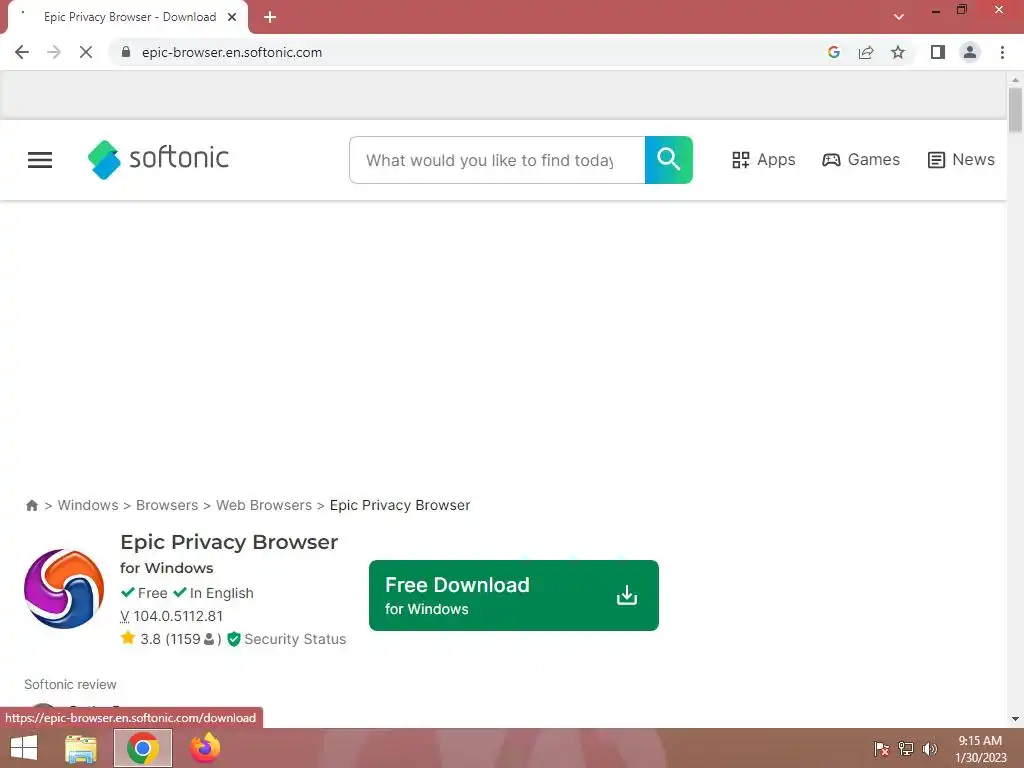
Task: Open the Games section
Action: click(861, 159)
